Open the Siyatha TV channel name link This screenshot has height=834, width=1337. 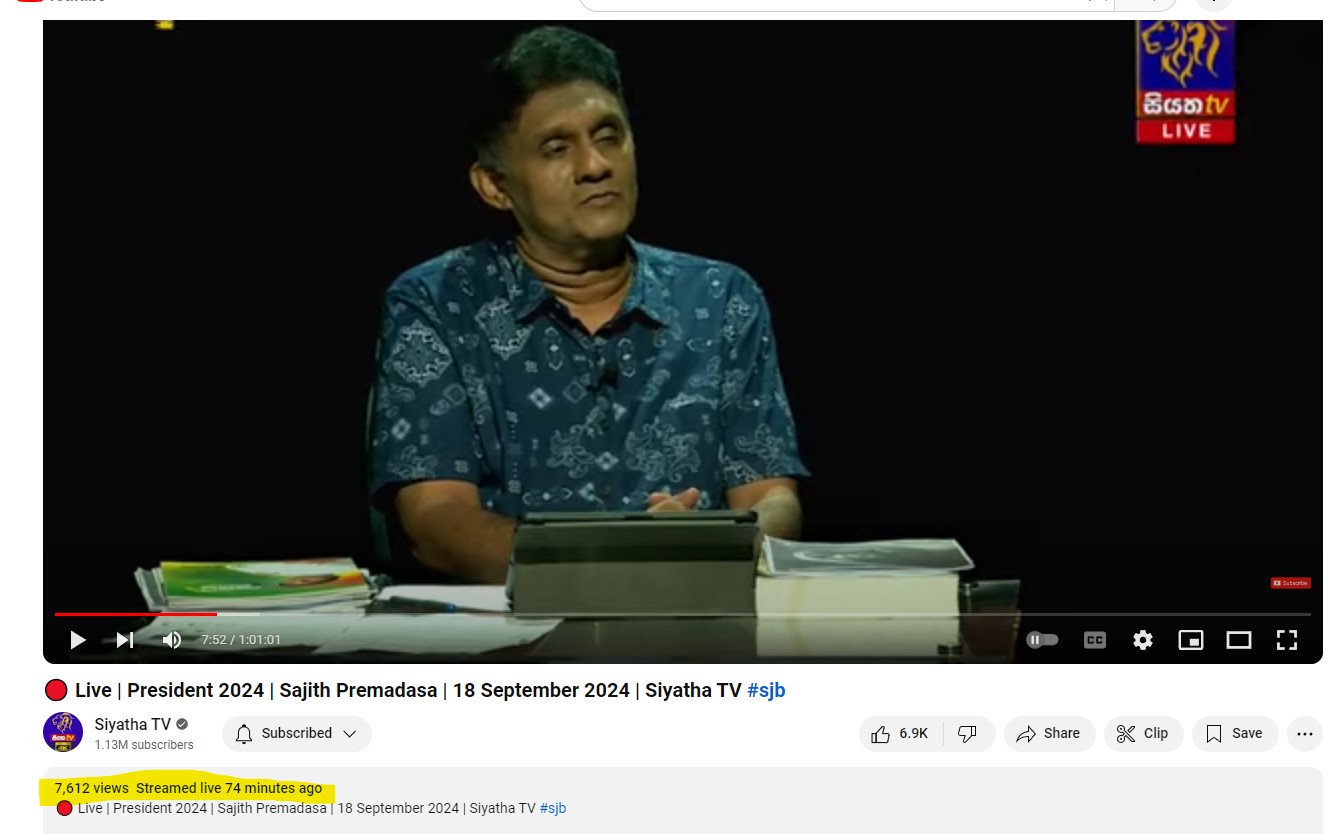click(133, 724)
